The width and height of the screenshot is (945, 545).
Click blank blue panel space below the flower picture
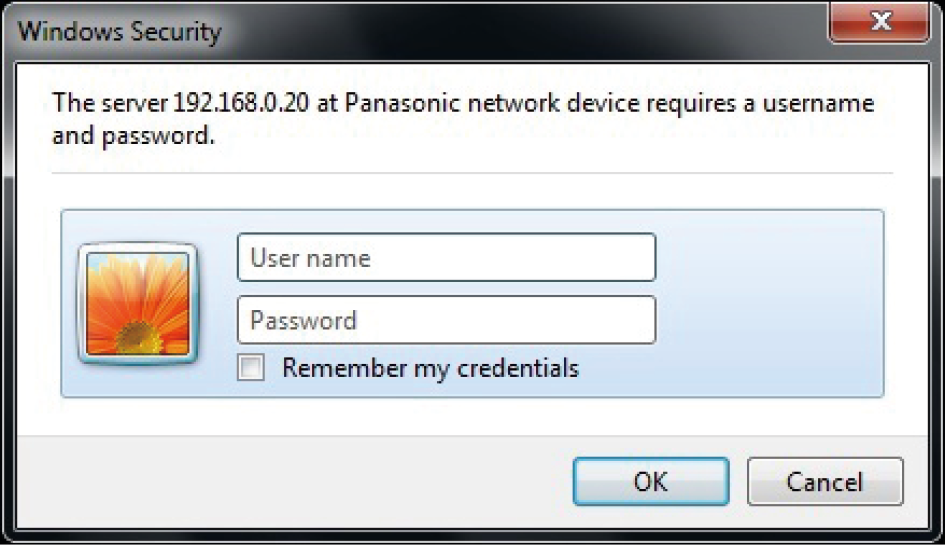(x=138, y=382)
